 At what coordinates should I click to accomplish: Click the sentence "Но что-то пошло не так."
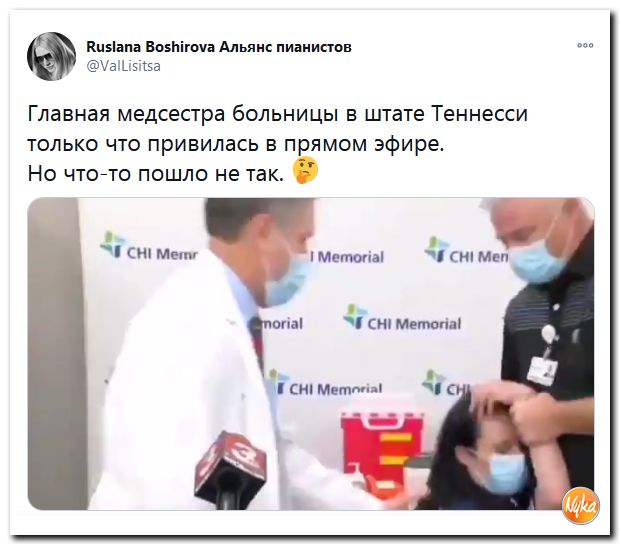click(156, 173)
